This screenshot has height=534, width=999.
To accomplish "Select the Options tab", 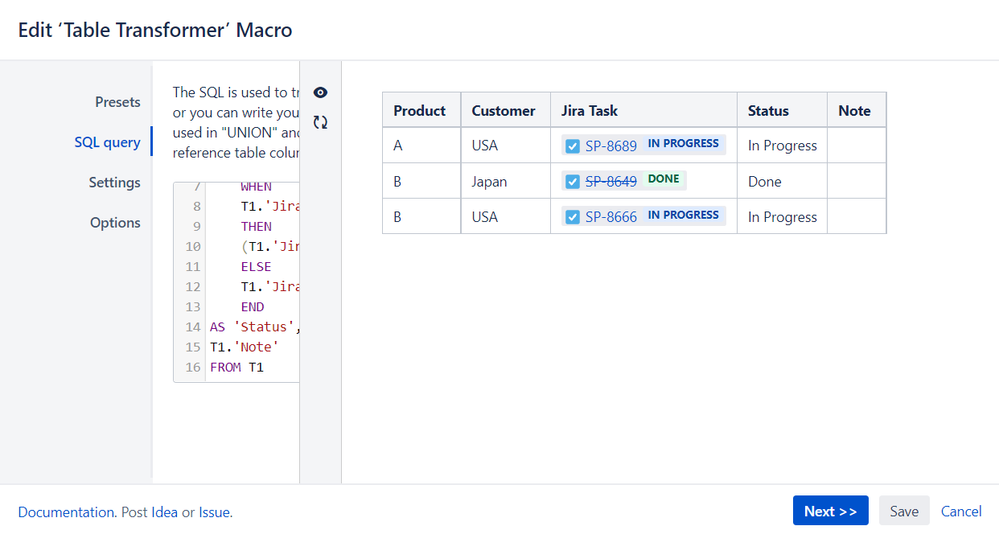I will 115,223.
